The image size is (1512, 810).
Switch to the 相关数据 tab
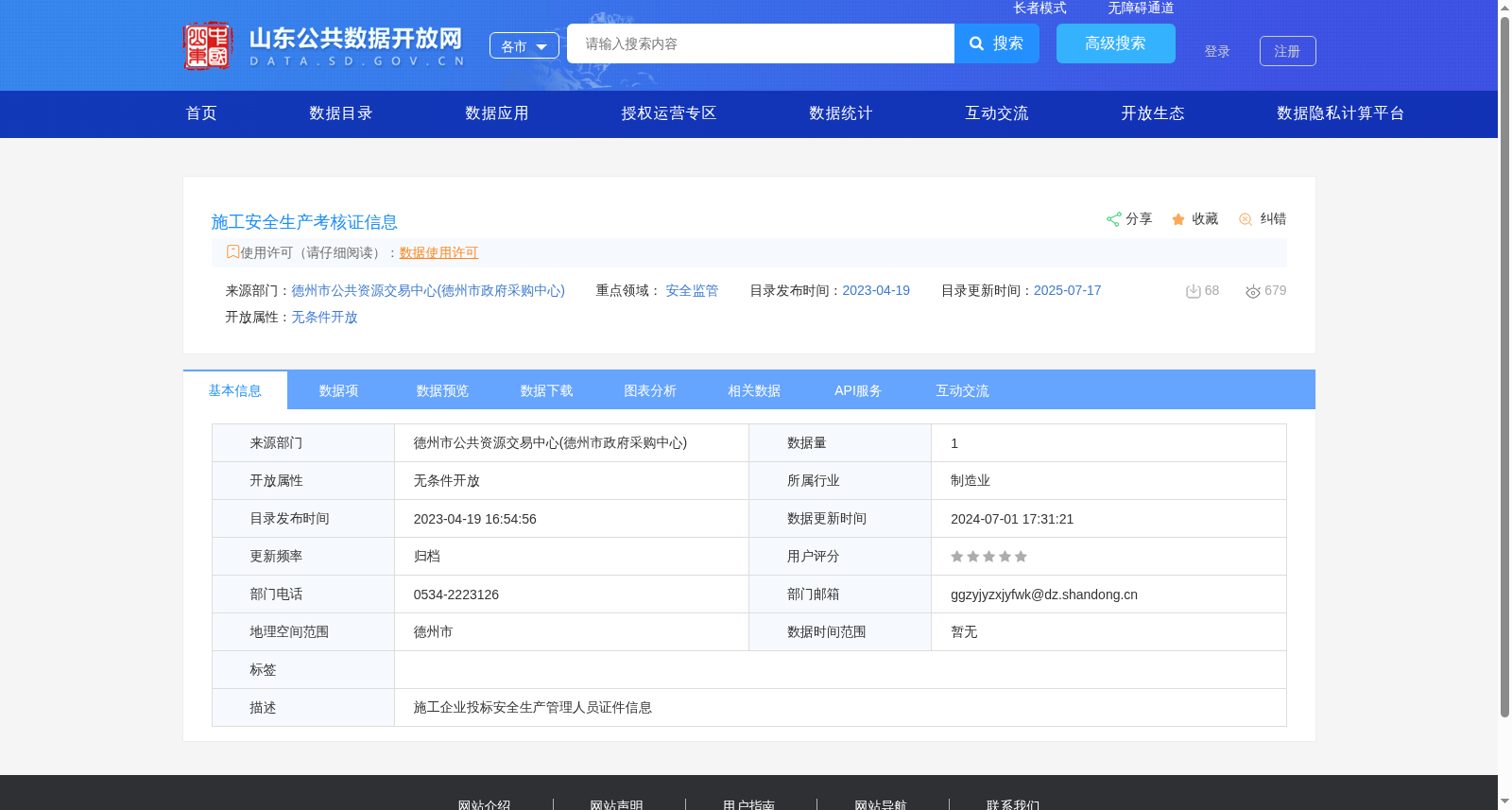755,390
